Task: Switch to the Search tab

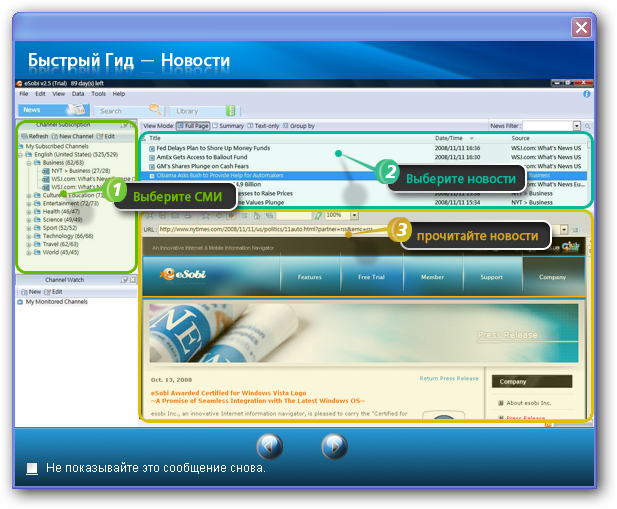Action: (128, 111)
